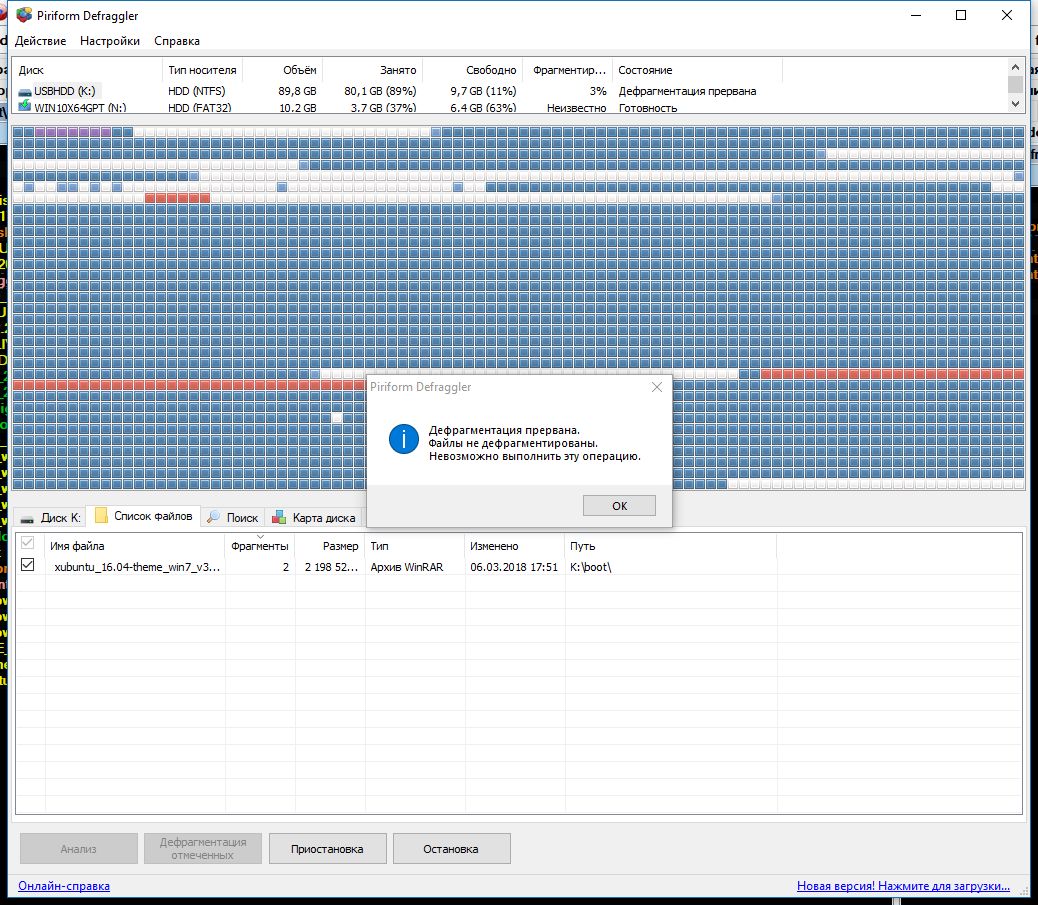Screen dimensions: 1038x905
Task: Click the HDD (NTFS) media type cell
Action: point(197,91)
